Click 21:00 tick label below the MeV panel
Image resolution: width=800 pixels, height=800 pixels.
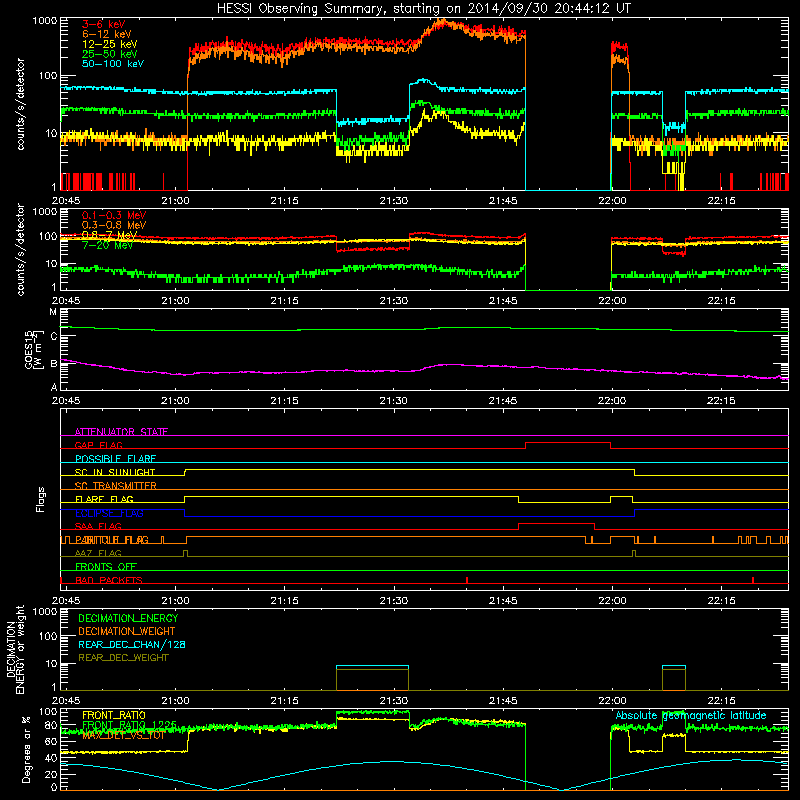pos(176,301)
